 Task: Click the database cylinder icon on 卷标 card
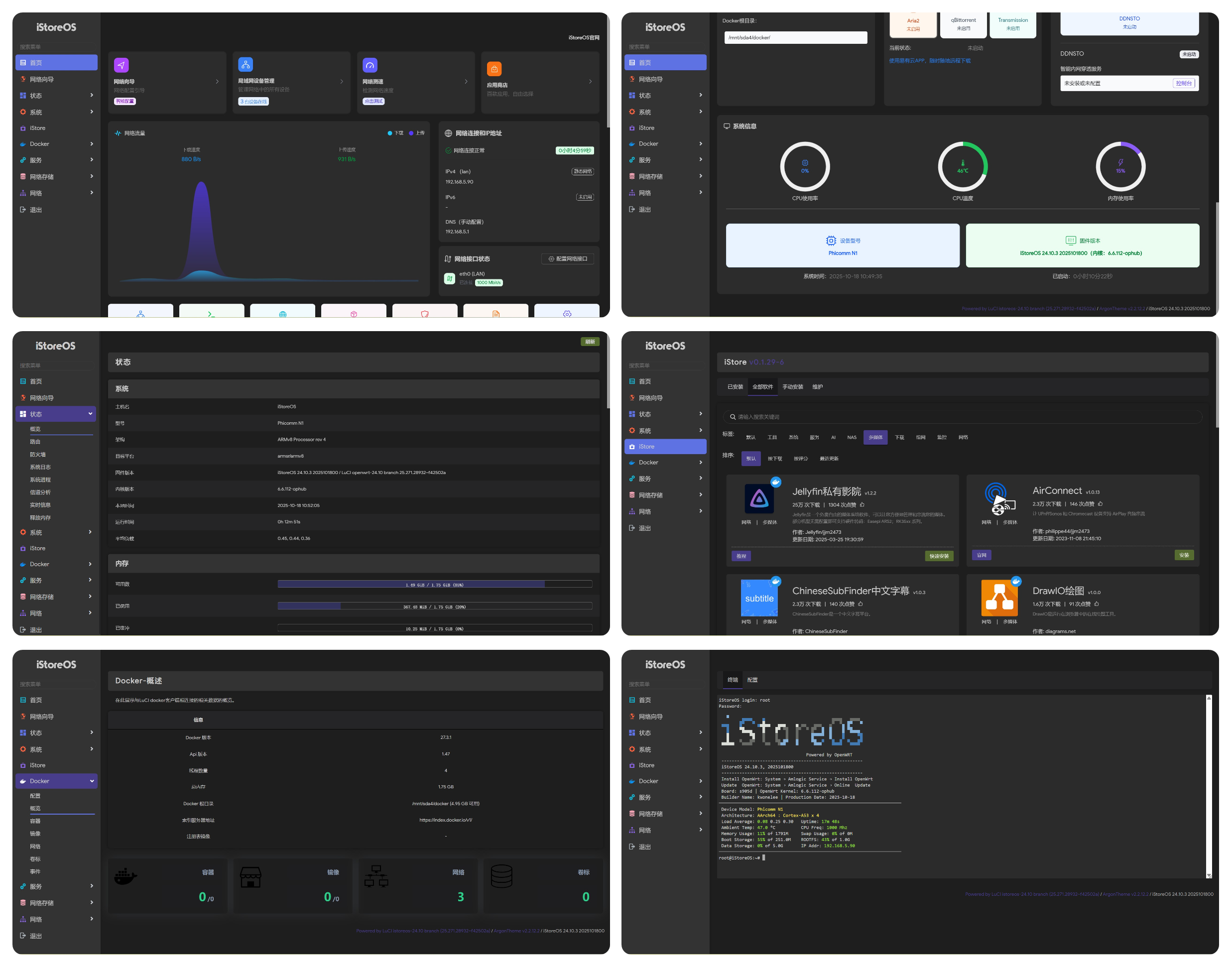pyautogui.click(x=501, y=876)
